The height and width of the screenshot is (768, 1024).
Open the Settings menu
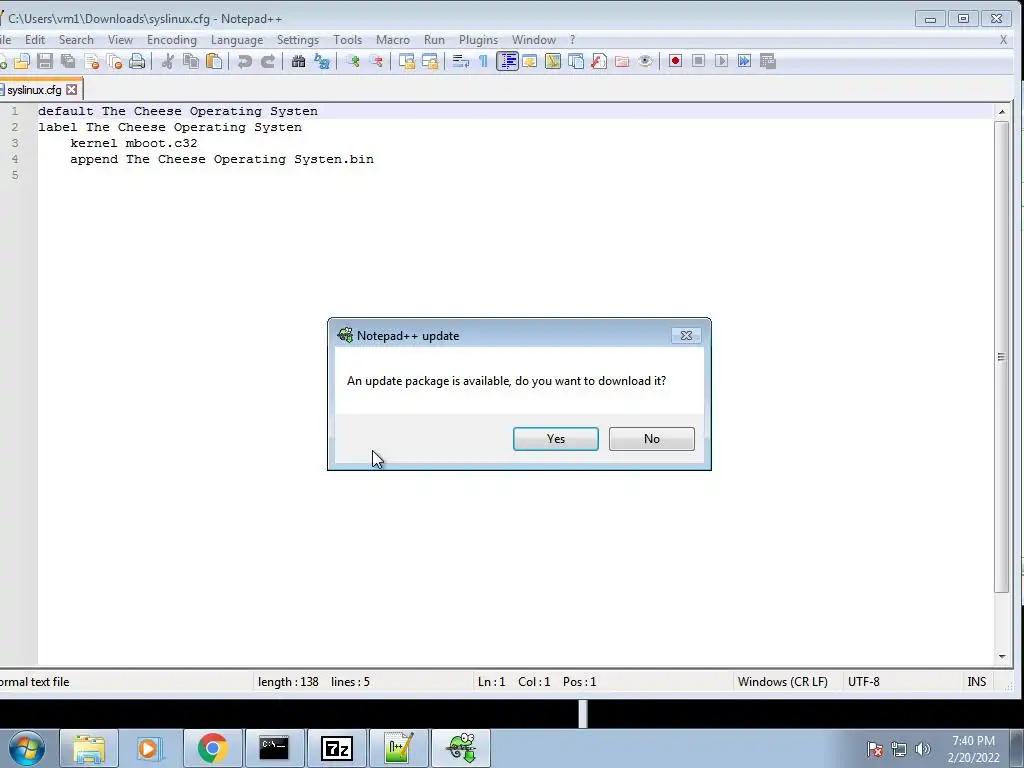298,40
